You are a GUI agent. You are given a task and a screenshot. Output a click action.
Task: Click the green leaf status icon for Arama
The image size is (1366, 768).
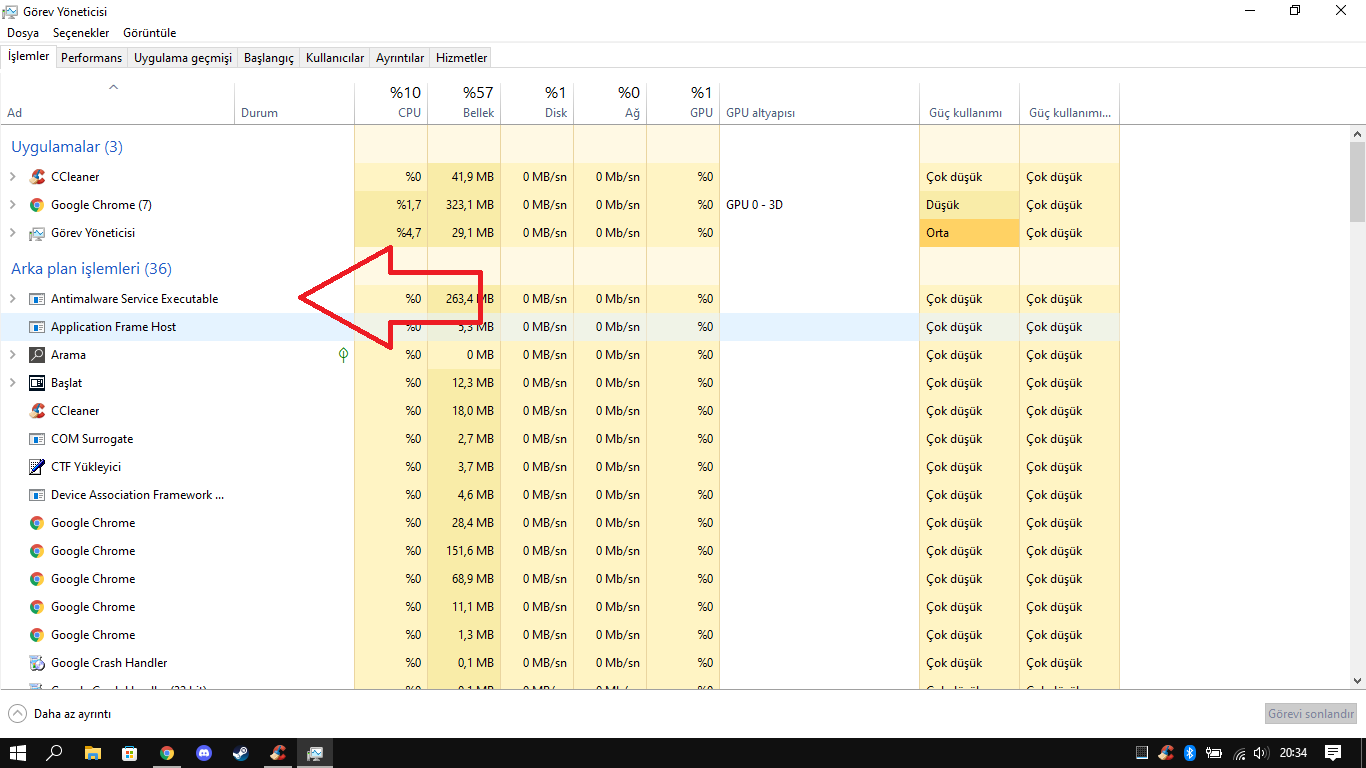point(343,354)
